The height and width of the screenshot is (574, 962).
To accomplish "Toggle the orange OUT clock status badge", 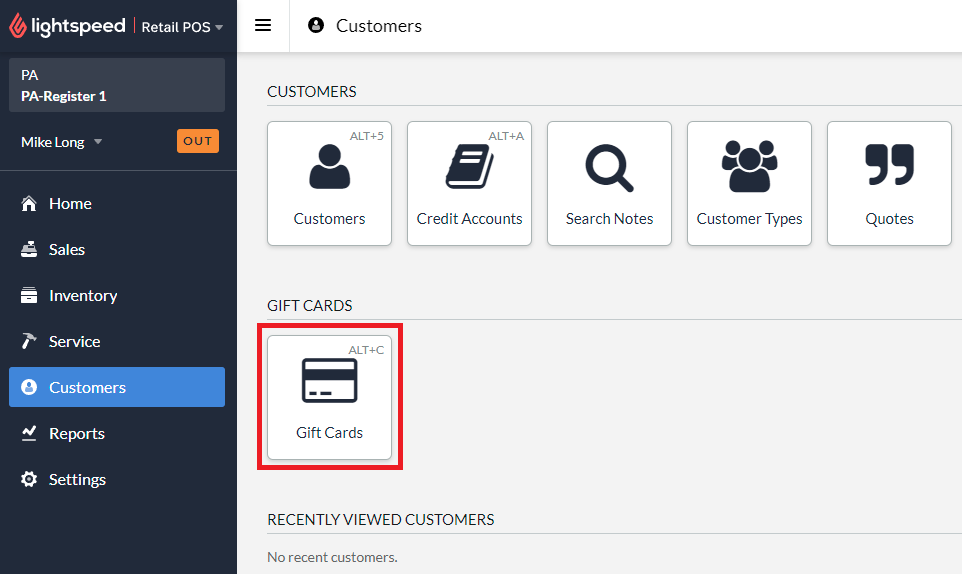I will point(197,141).
